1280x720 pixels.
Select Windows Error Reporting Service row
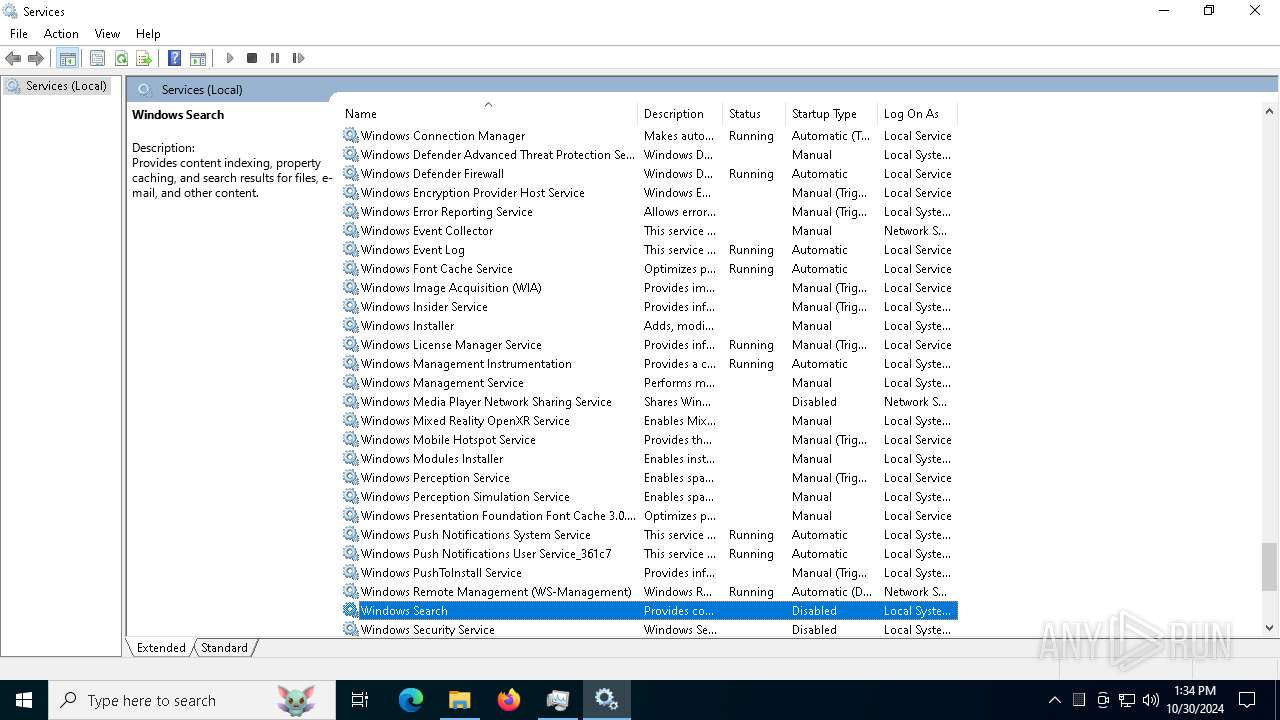coord(649,212)
